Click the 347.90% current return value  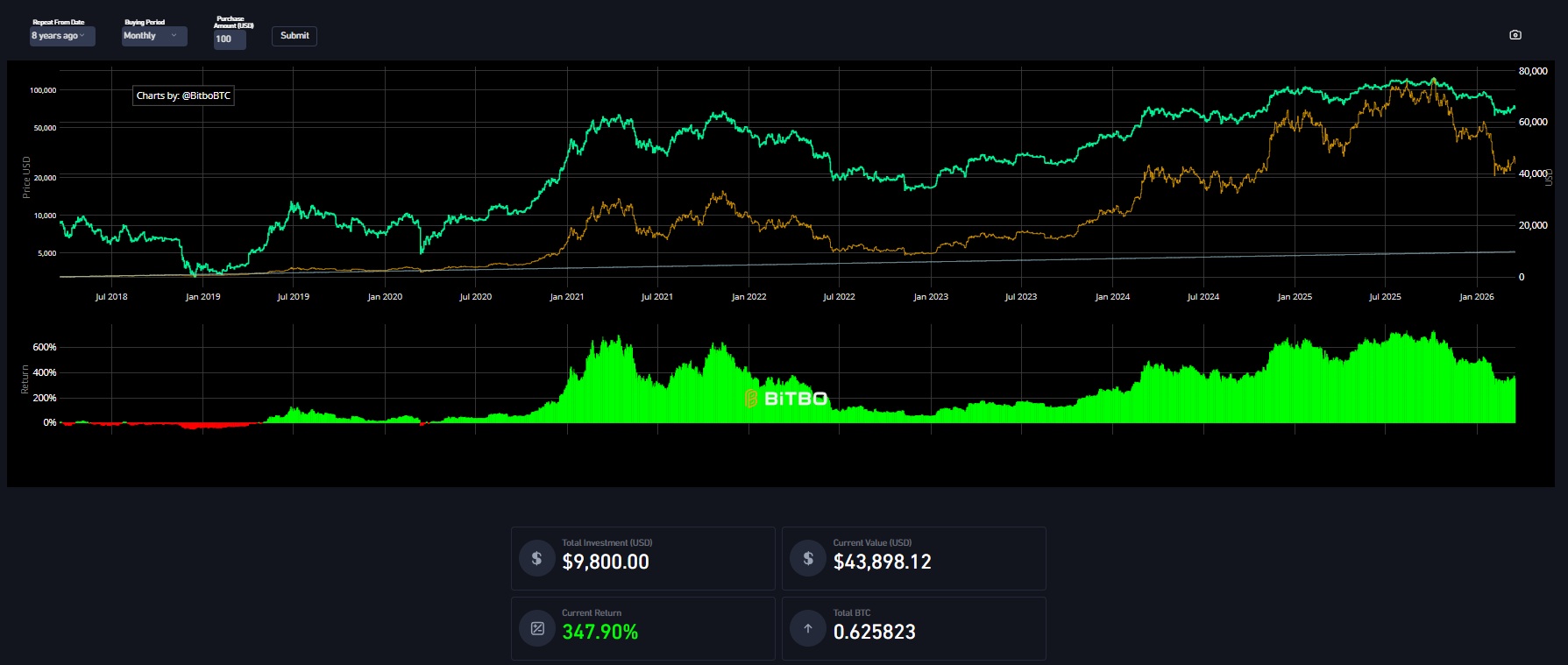click(x=600, y=632)
